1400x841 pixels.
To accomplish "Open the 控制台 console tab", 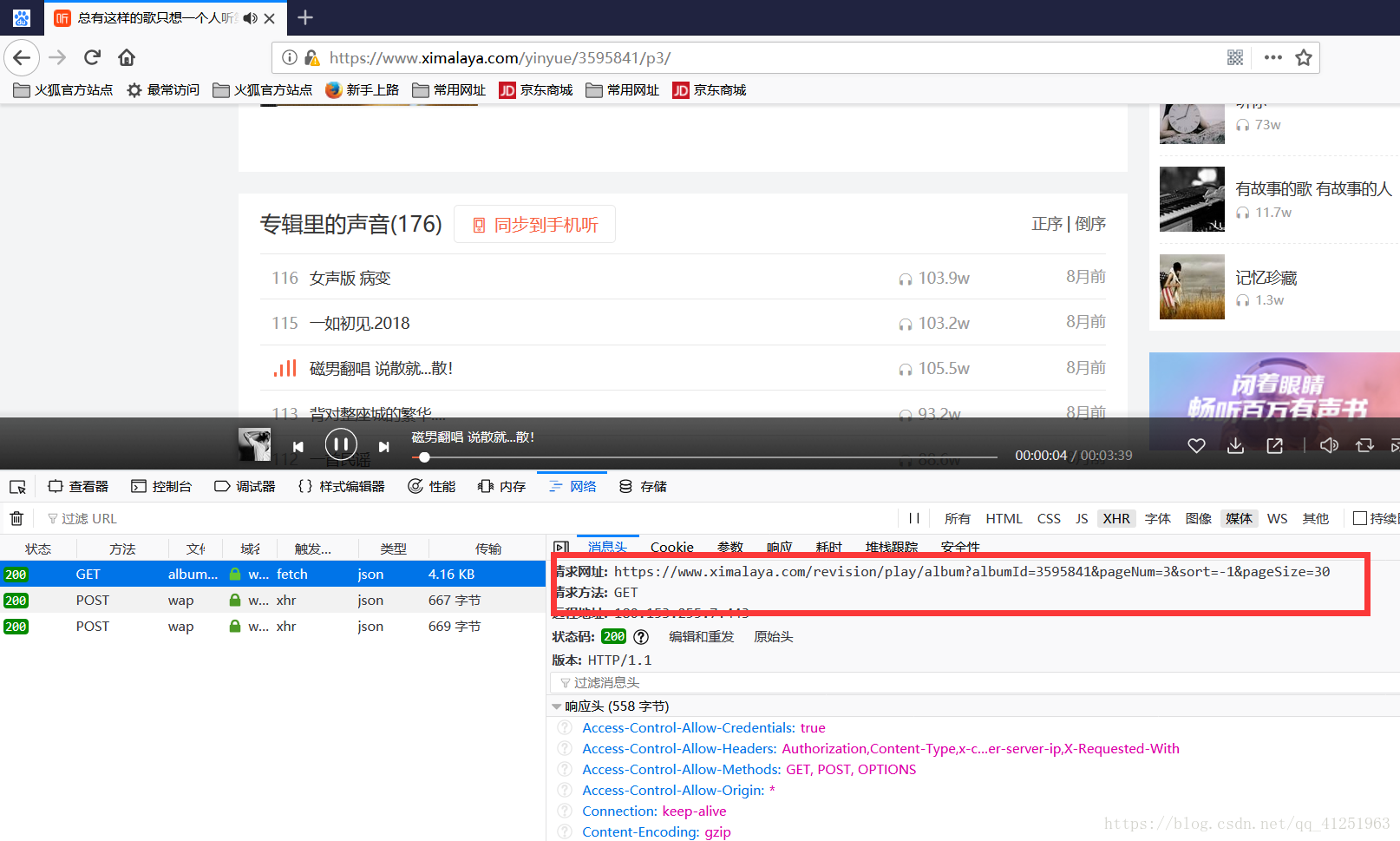I will pos(161,486).
